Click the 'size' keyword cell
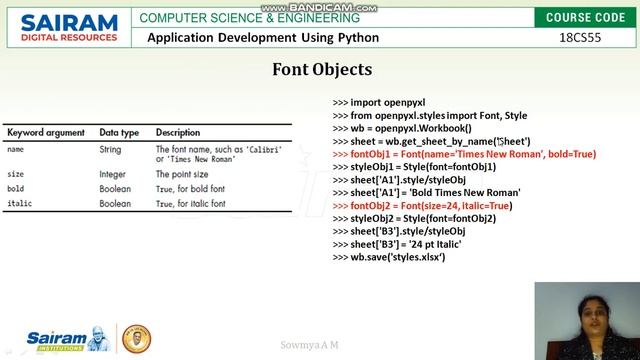 [16, 174]
